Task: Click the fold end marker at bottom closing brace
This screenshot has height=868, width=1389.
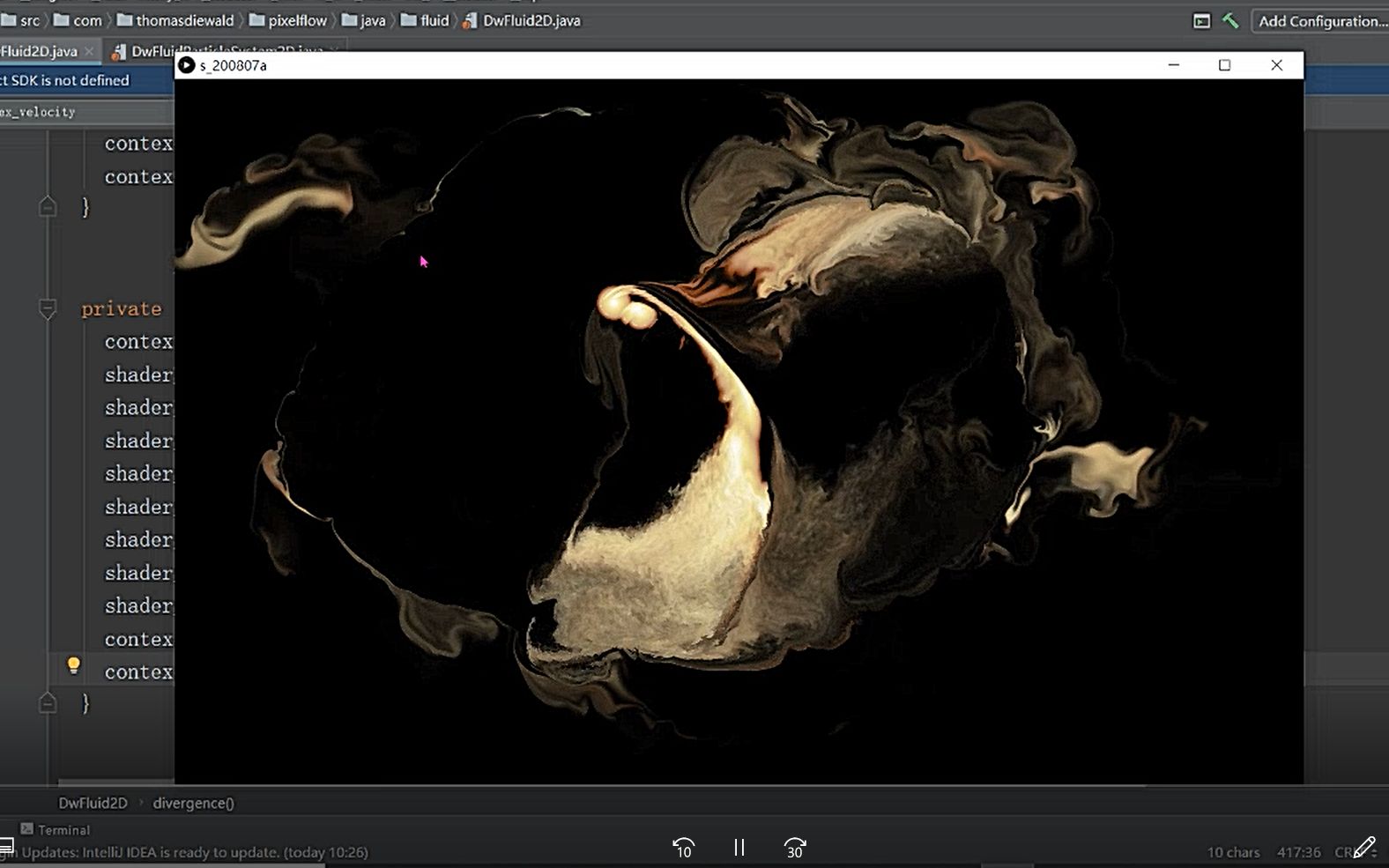Action: pyautogui.click(x=48, y=703)
